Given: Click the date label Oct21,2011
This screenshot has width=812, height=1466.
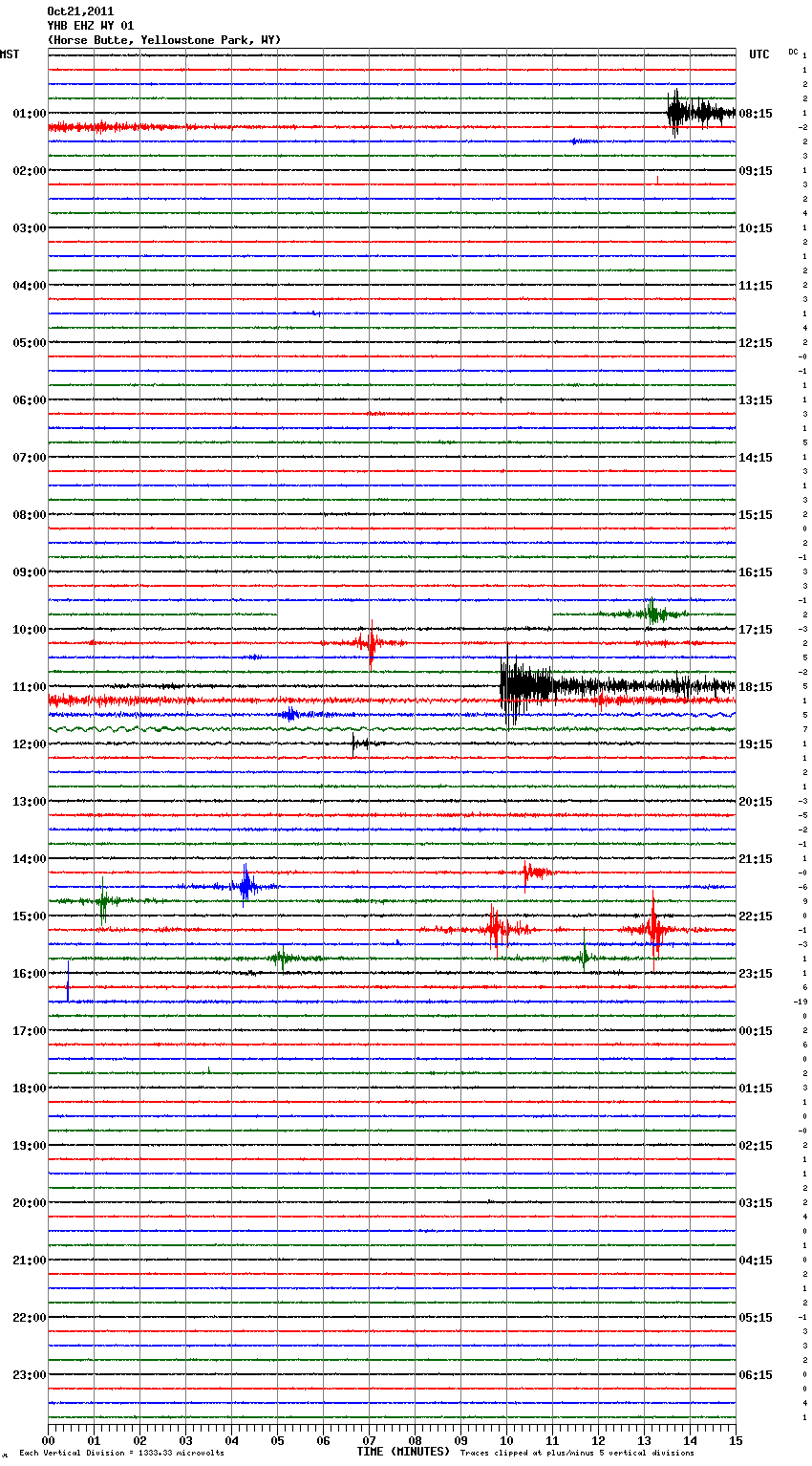Looking at the screenshot, I should pyautogui.click(x=80, y=11).
